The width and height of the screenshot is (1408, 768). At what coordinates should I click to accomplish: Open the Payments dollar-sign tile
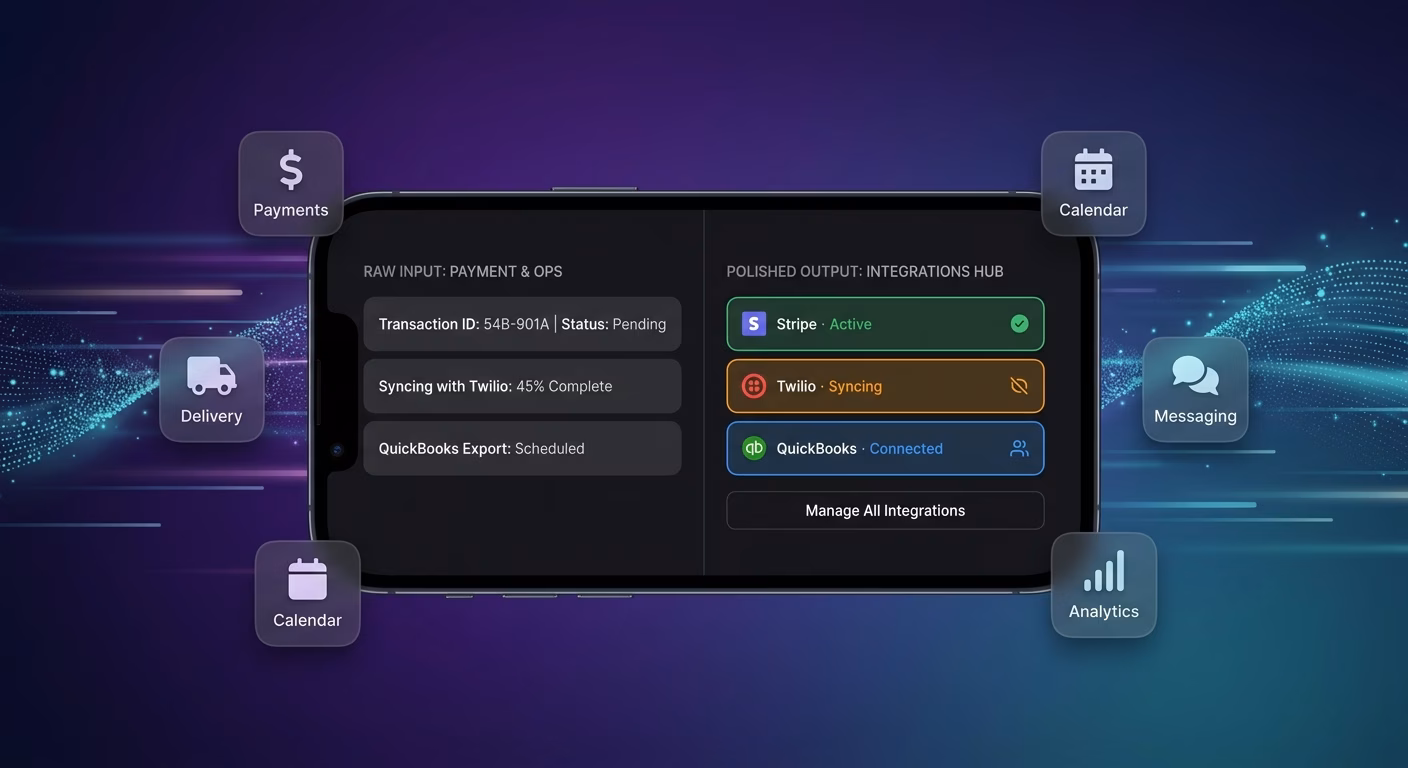tap(291, 184)
